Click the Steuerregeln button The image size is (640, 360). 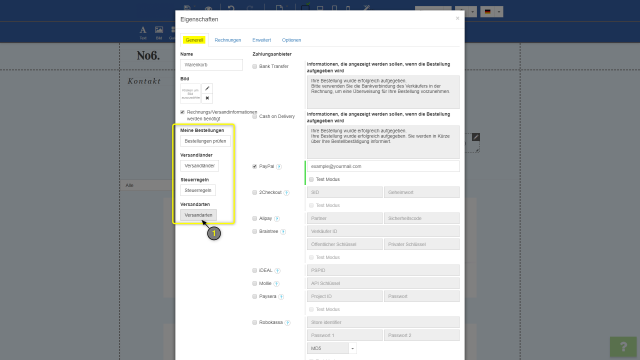198,190
